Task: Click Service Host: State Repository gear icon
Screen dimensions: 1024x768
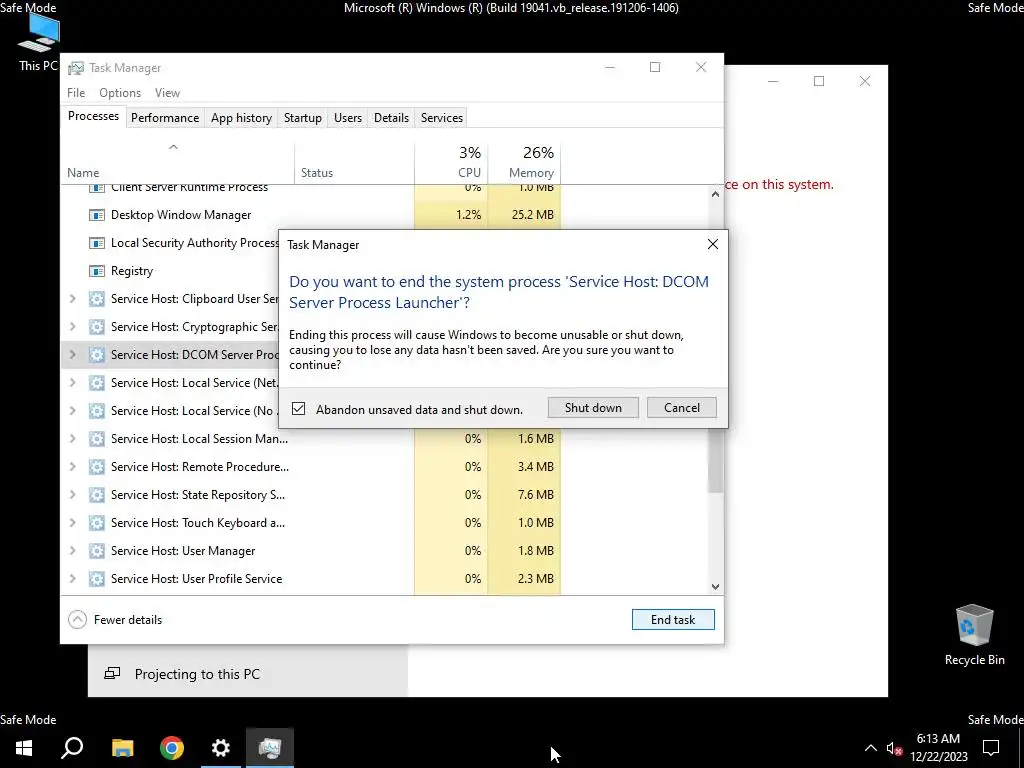Action: (97, 495)
